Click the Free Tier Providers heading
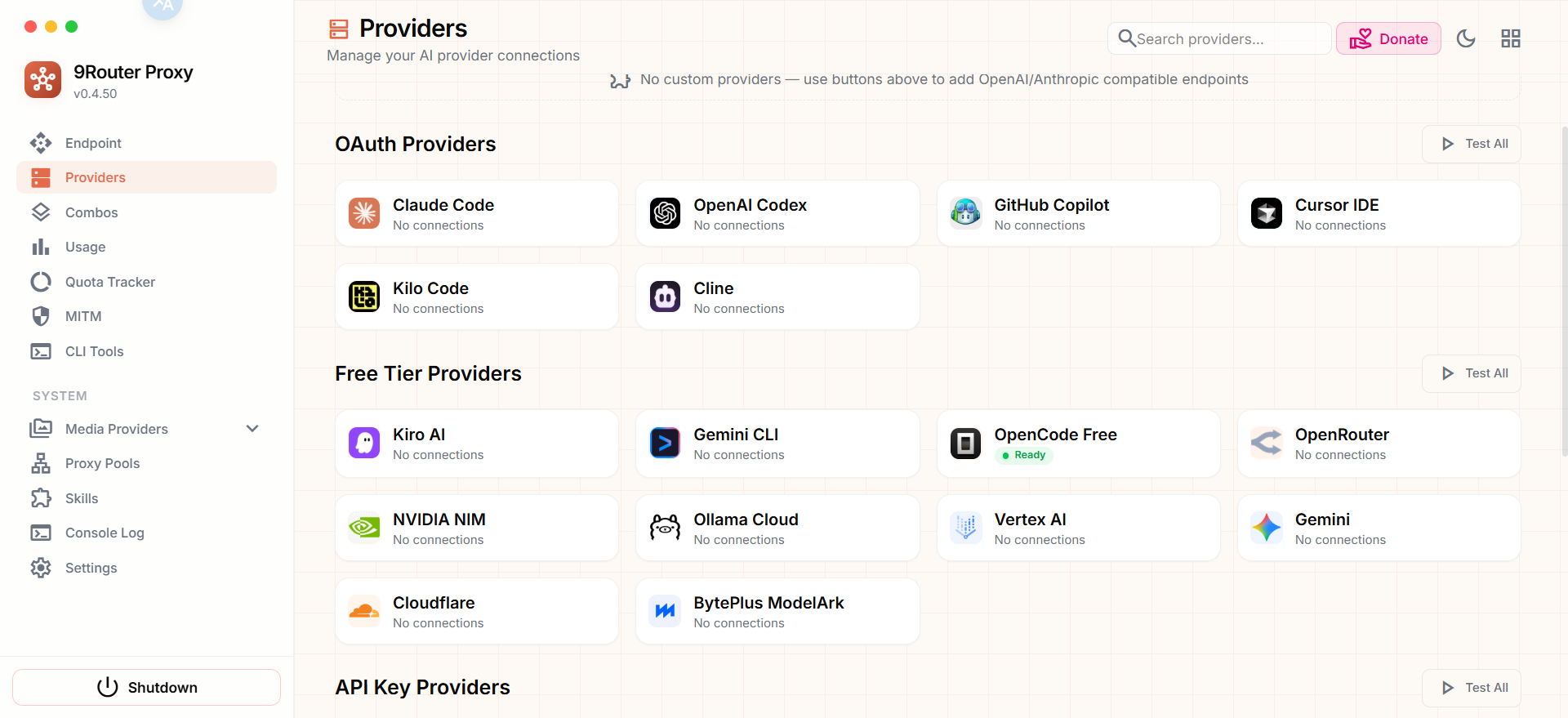 (428, 373)
